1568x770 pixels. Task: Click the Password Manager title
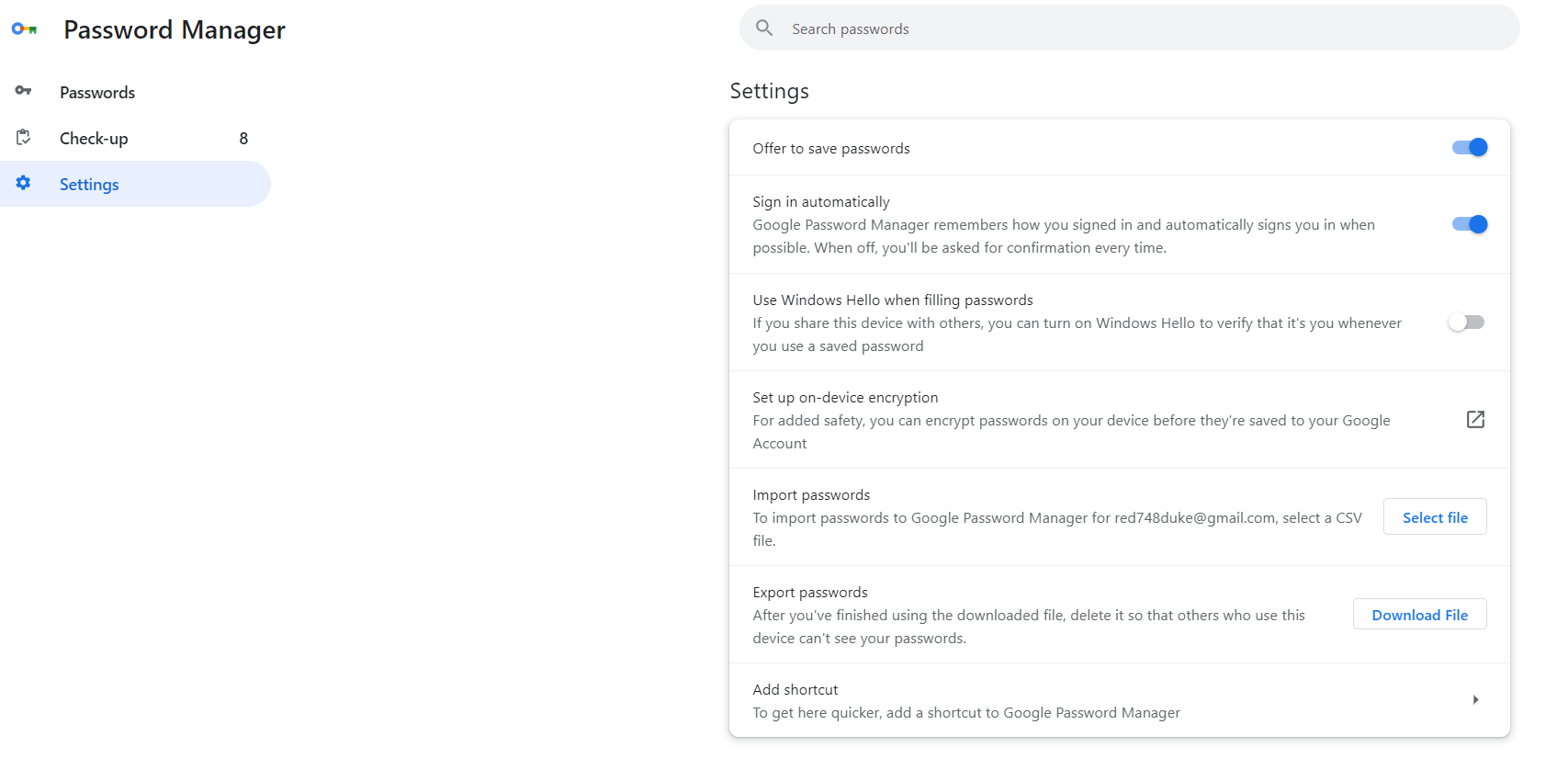click(x=175, y=30)
